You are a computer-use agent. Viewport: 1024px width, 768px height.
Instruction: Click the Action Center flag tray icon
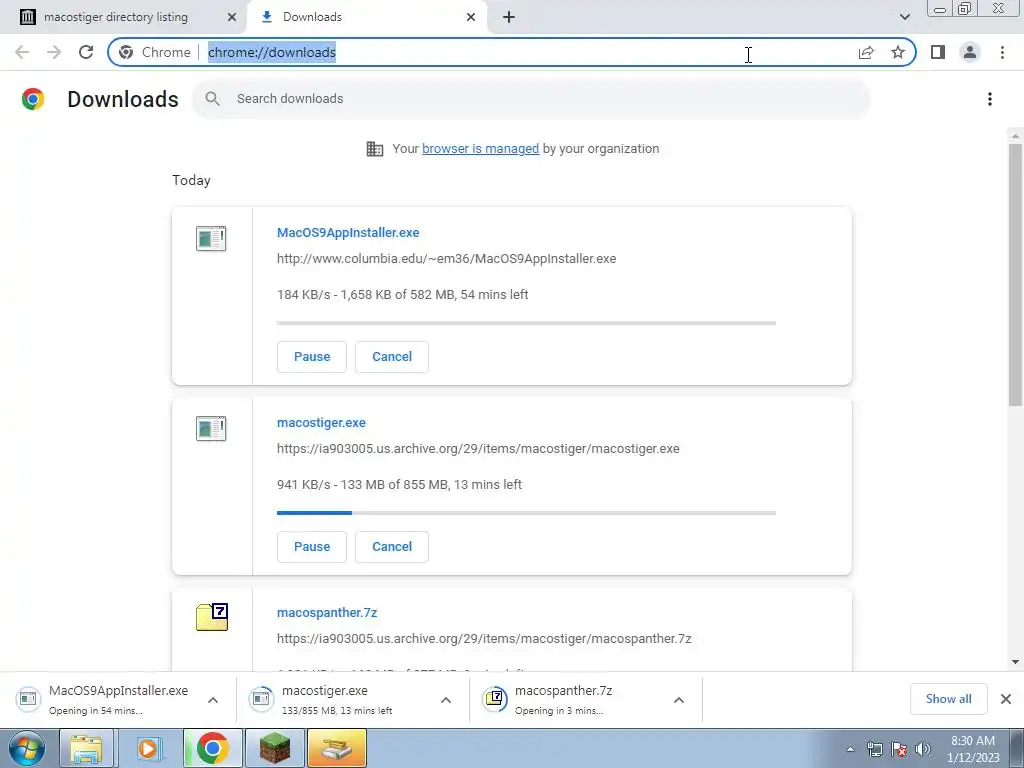tap(899, 749)
